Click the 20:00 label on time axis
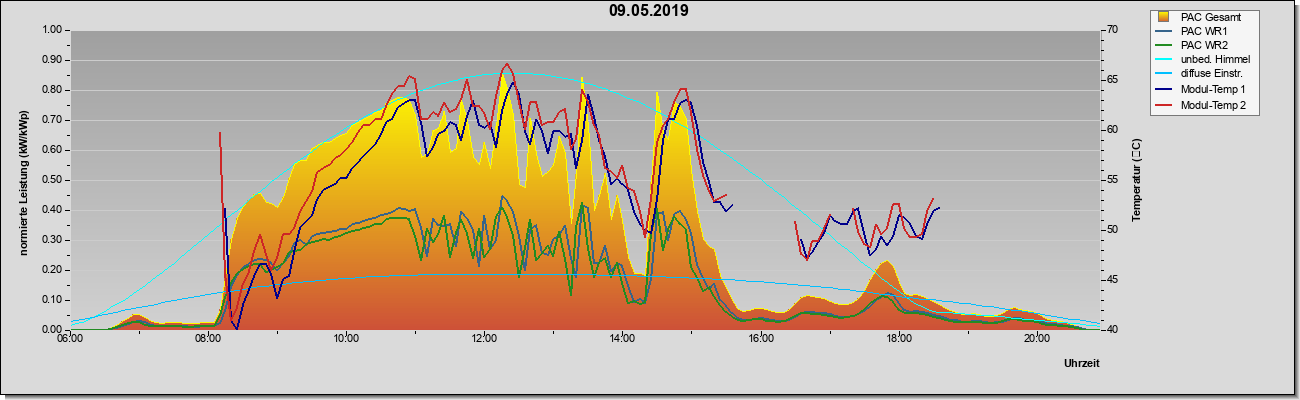 point(1037,338)
